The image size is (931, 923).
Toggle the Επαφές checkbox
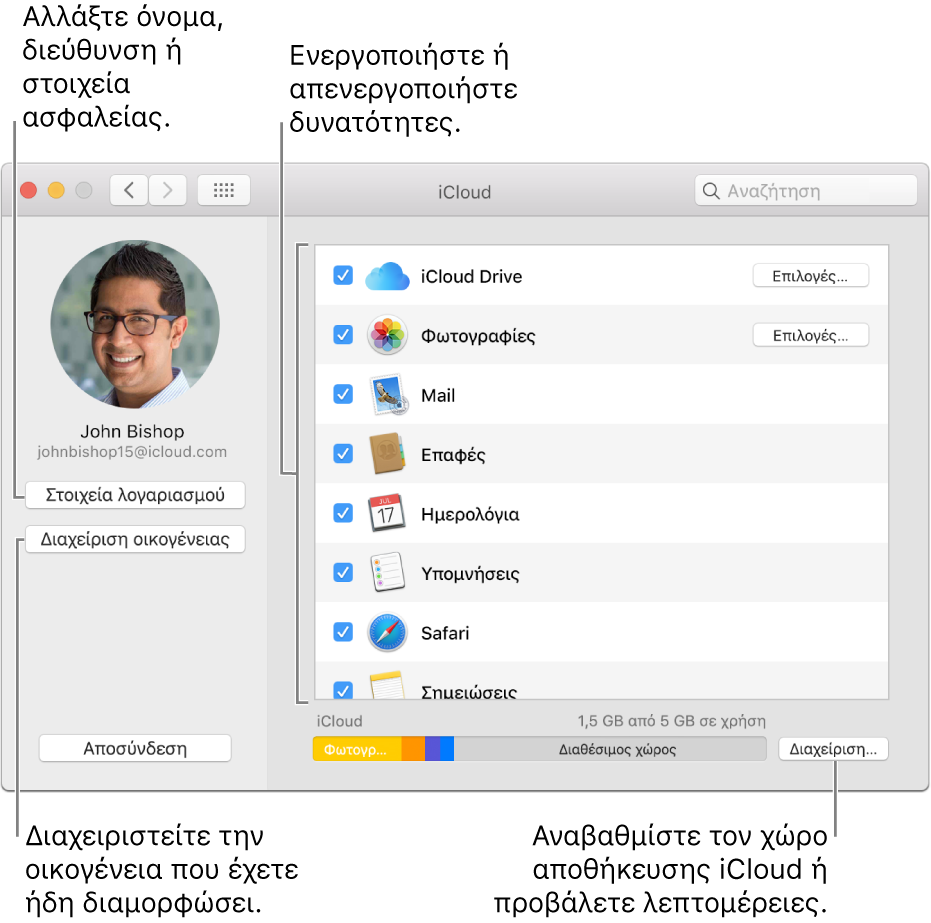click(343, 453)
